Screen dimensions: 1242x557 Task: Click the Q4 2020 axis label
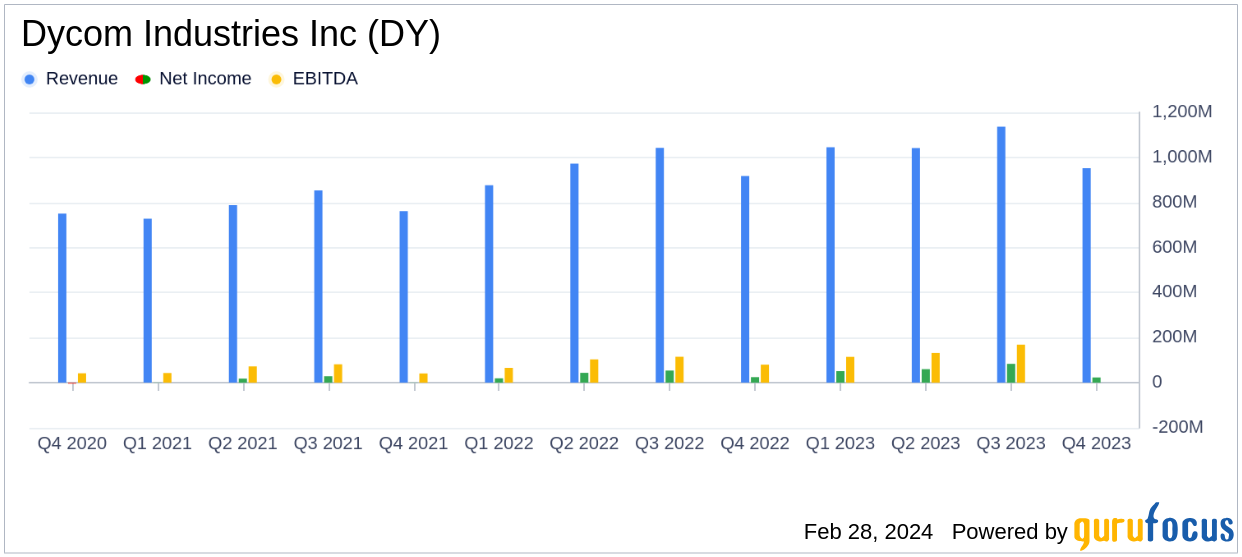tap(72, 443)
